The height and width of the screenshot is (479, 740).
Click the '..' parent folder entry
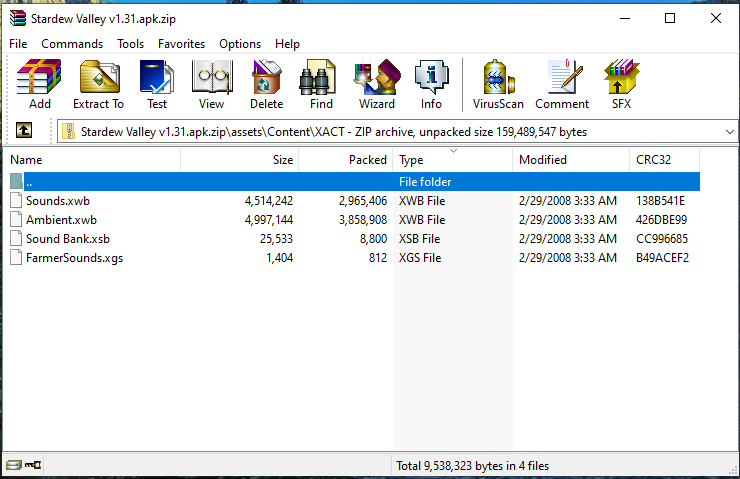point(29,182)
